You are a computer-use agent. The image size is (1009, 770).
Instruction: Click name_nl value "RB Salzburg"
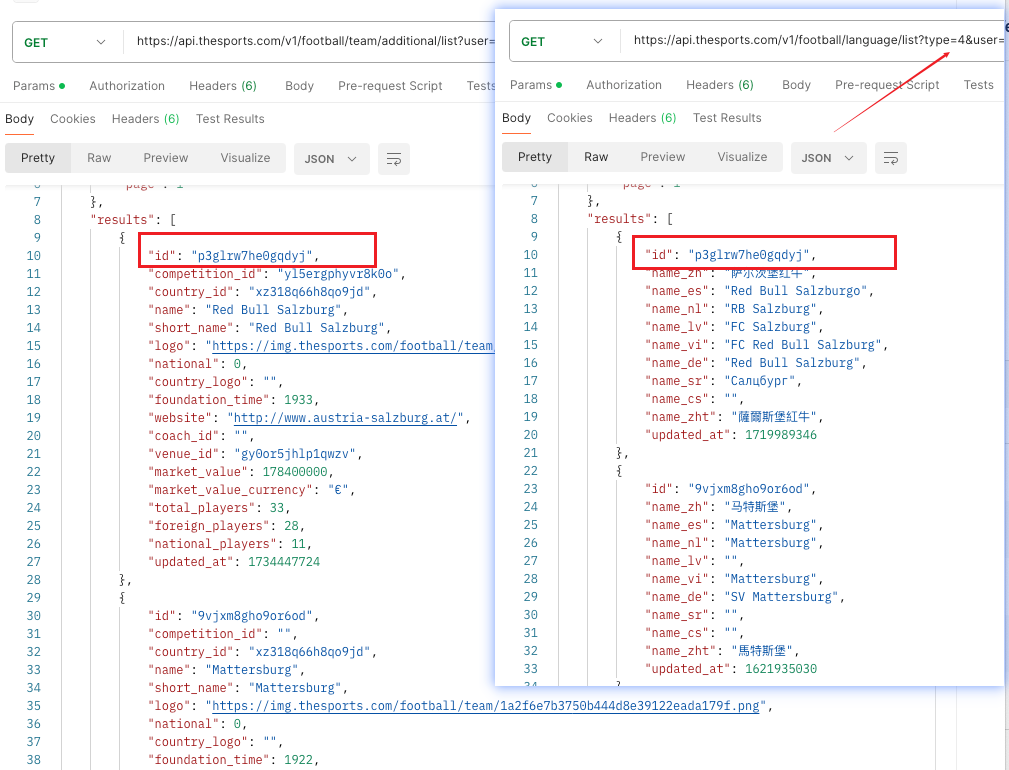pyautogui.click(x=770, y=309)
